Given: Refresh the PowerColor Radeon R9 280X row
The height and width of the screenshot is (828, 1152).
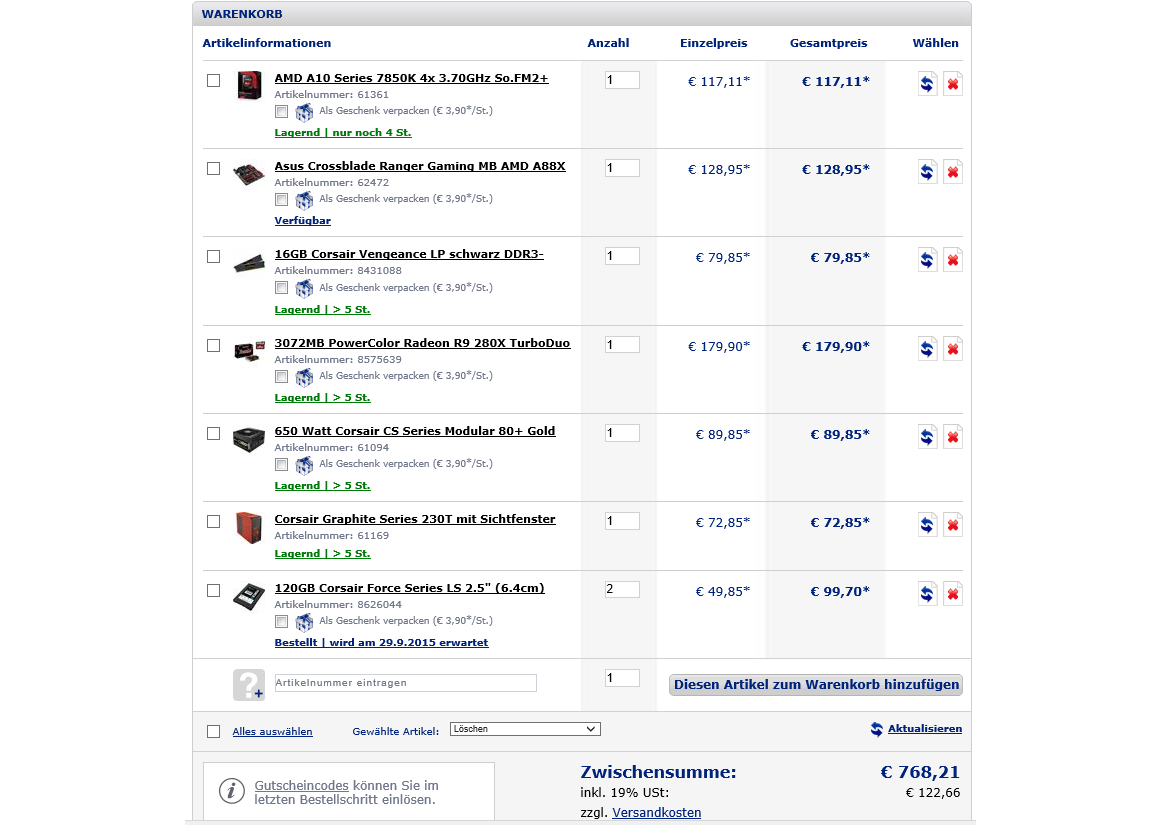Looking at the screenshot, I should [927, 349].
